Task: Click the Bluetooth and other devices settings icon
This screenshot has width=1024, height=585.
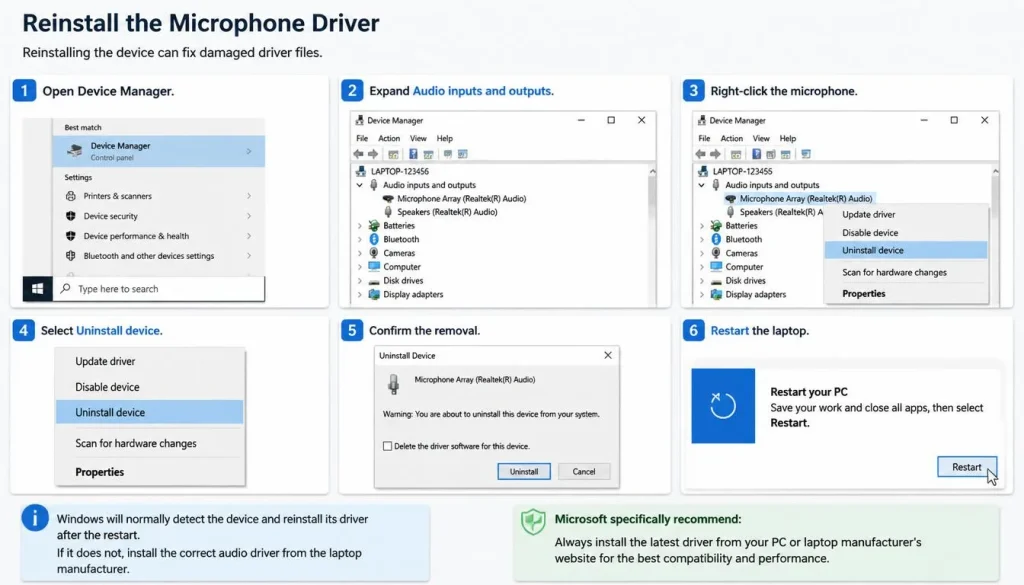Action: coord(71,256)
